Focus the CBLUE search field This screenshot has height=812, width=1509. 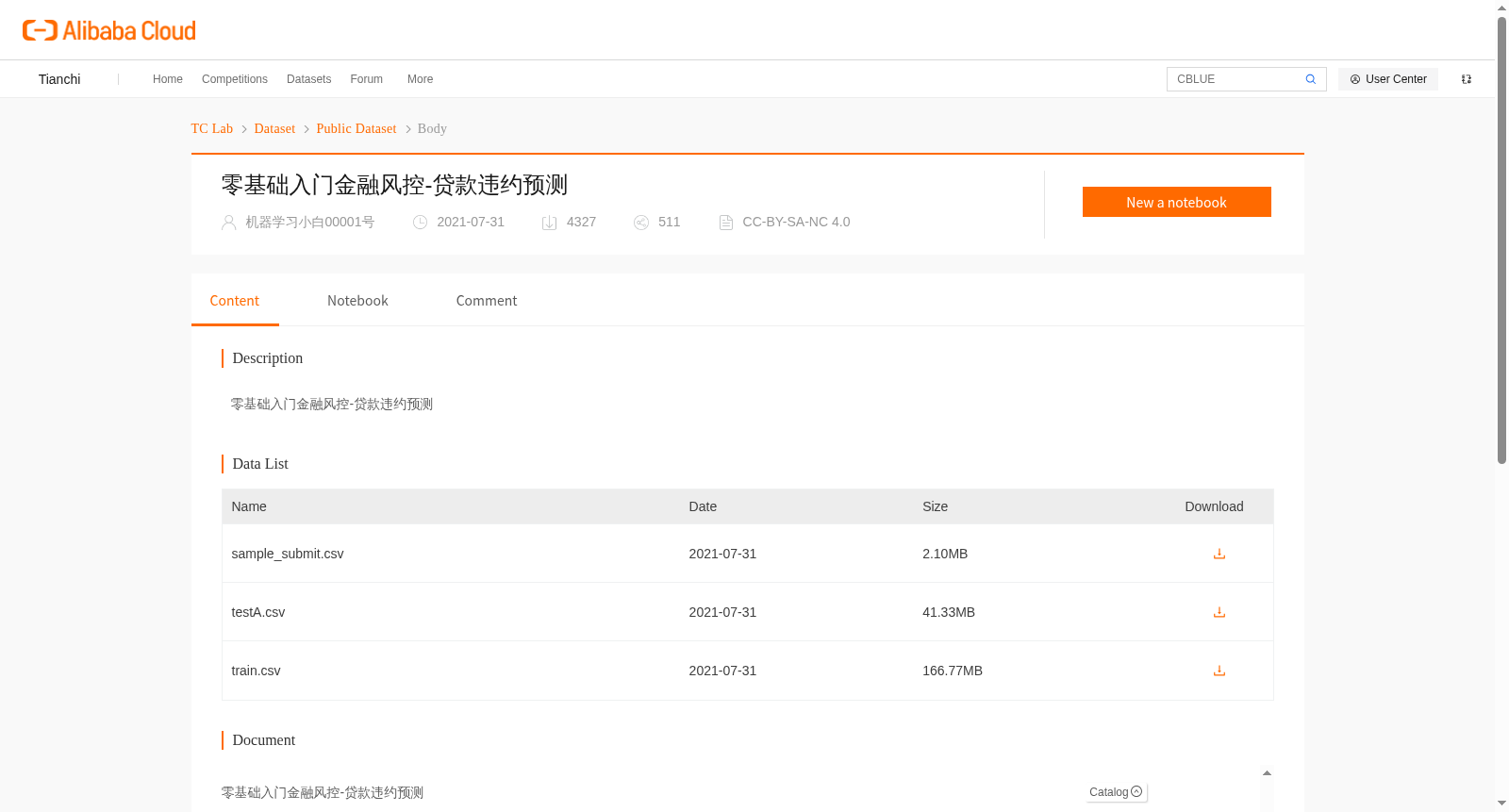pyautogui.click(x=1235, y=79)
